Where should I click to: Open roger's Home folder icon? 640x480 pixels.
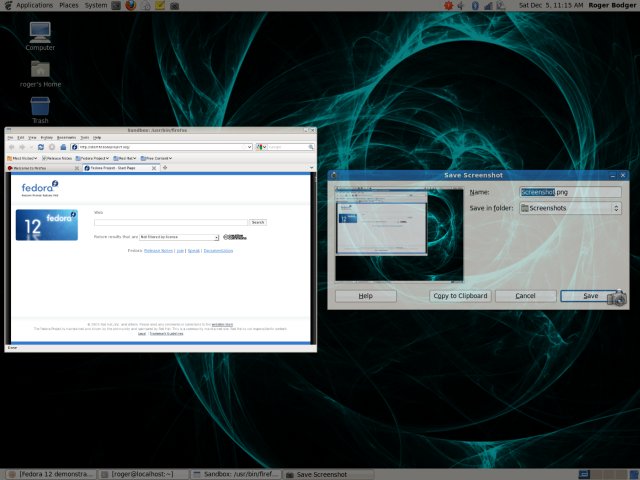[40, 69]
